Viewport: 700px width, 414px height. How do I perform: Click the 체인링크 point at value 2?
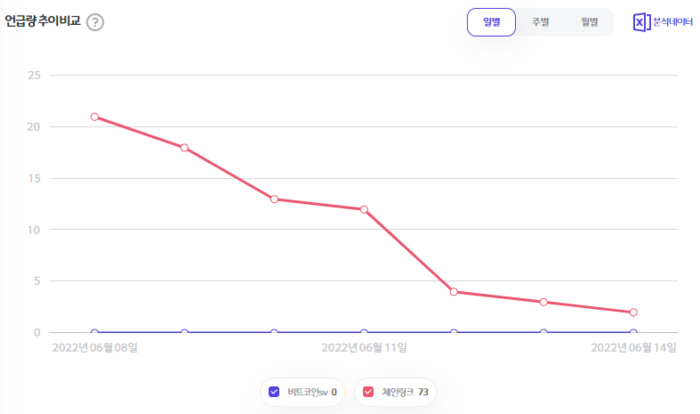point(633,312)
